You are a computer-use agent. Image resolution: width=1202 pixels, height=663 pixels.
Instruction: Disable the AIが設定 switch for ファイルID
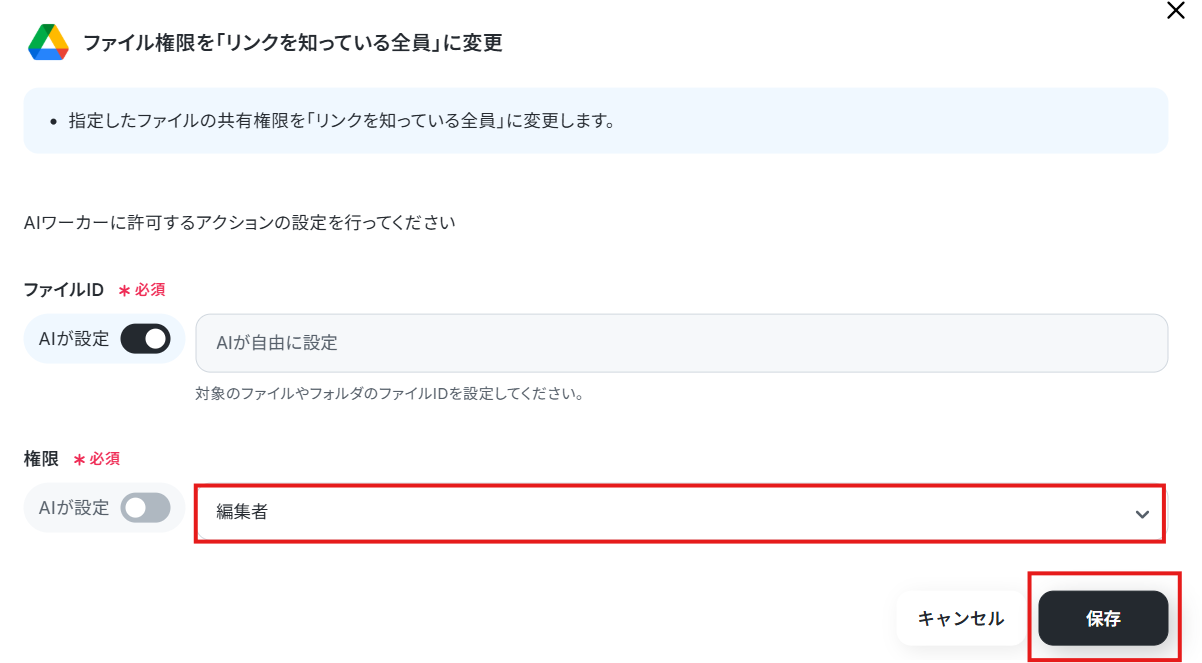click(x=146, y=339)
